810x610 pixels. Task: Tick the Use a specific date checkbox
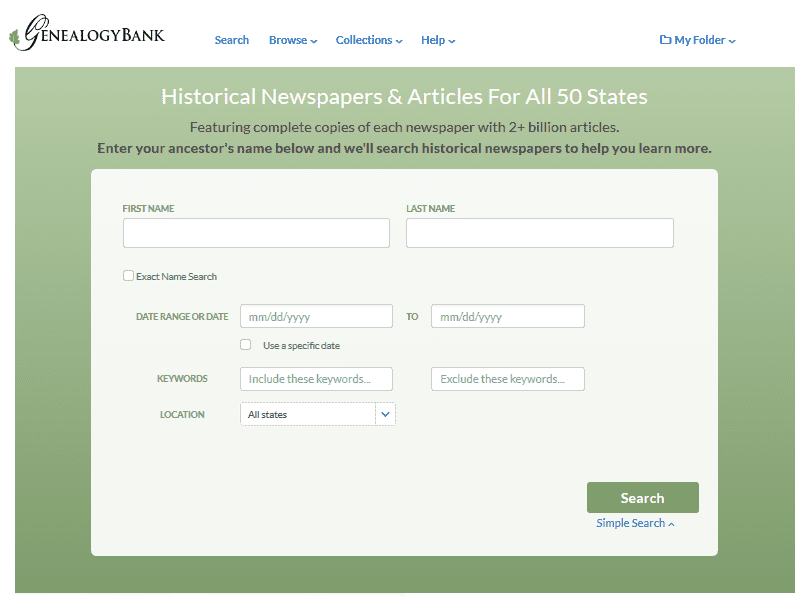(x=246, y=345)
